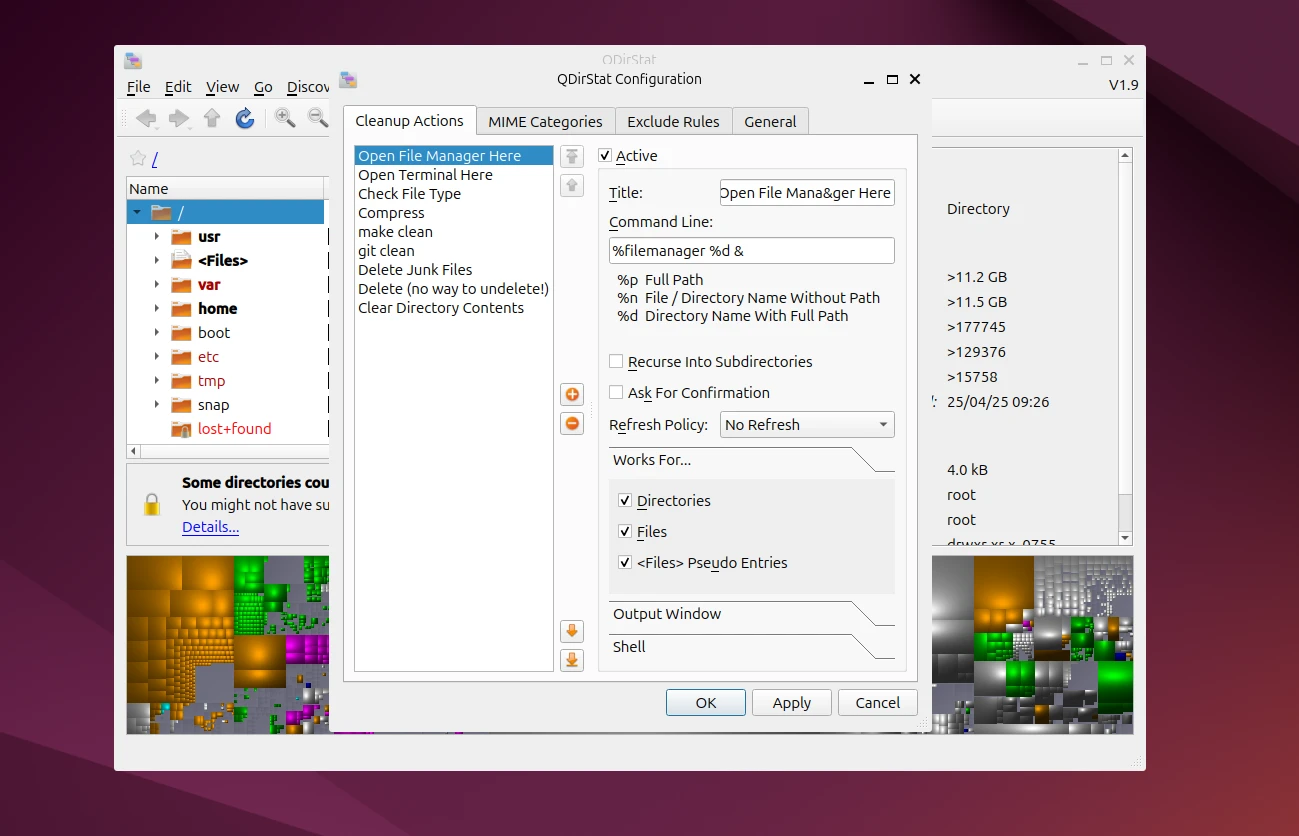Click the Cancel button

coord(878,703)
